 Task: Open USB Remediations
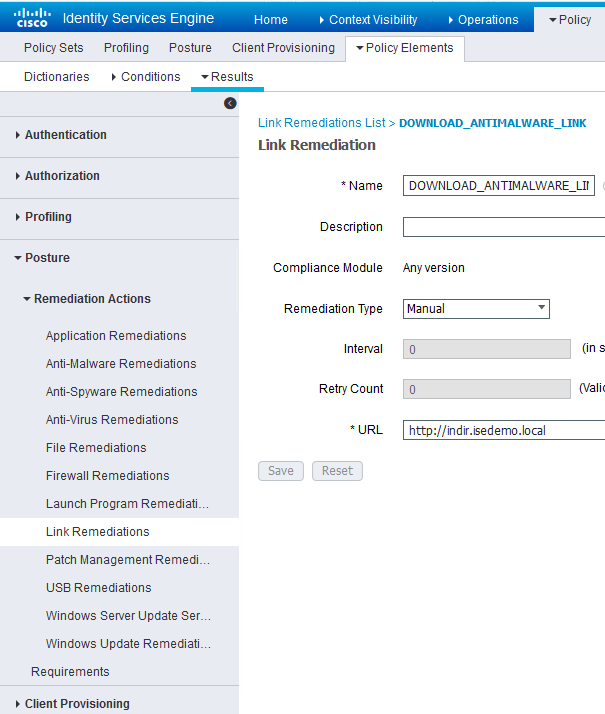[99, 588]
